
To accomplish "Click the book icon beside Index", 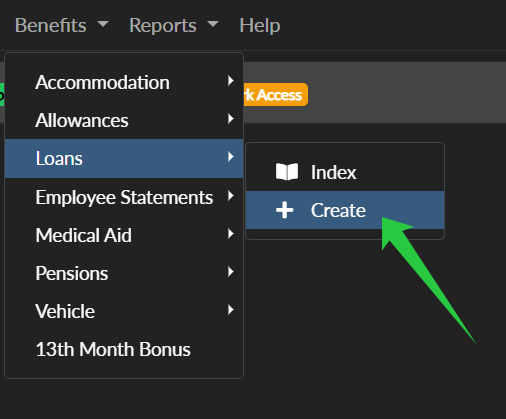I will click(x=287, y=172).
